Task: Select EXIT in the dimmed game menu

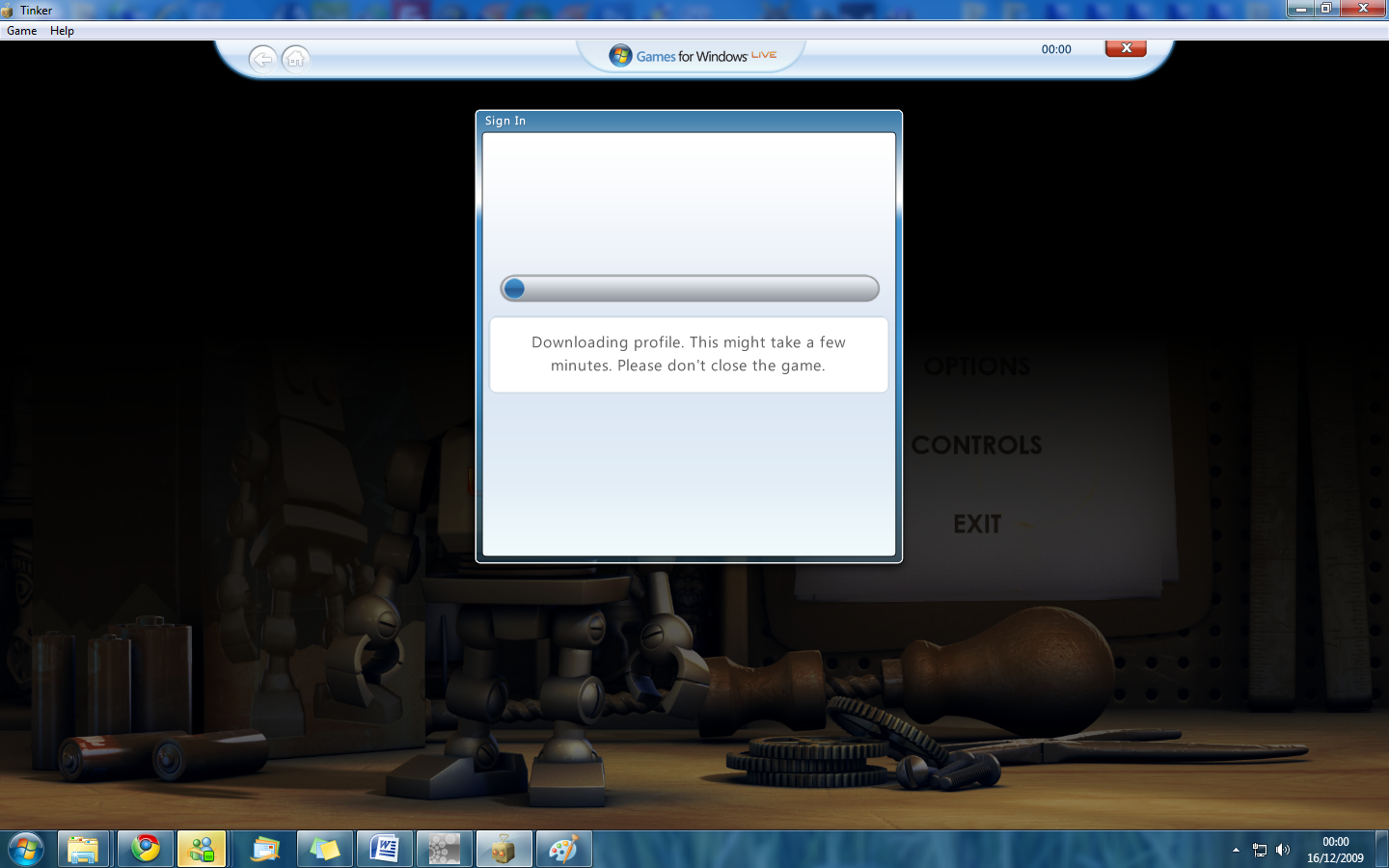Action: point(977,524)
